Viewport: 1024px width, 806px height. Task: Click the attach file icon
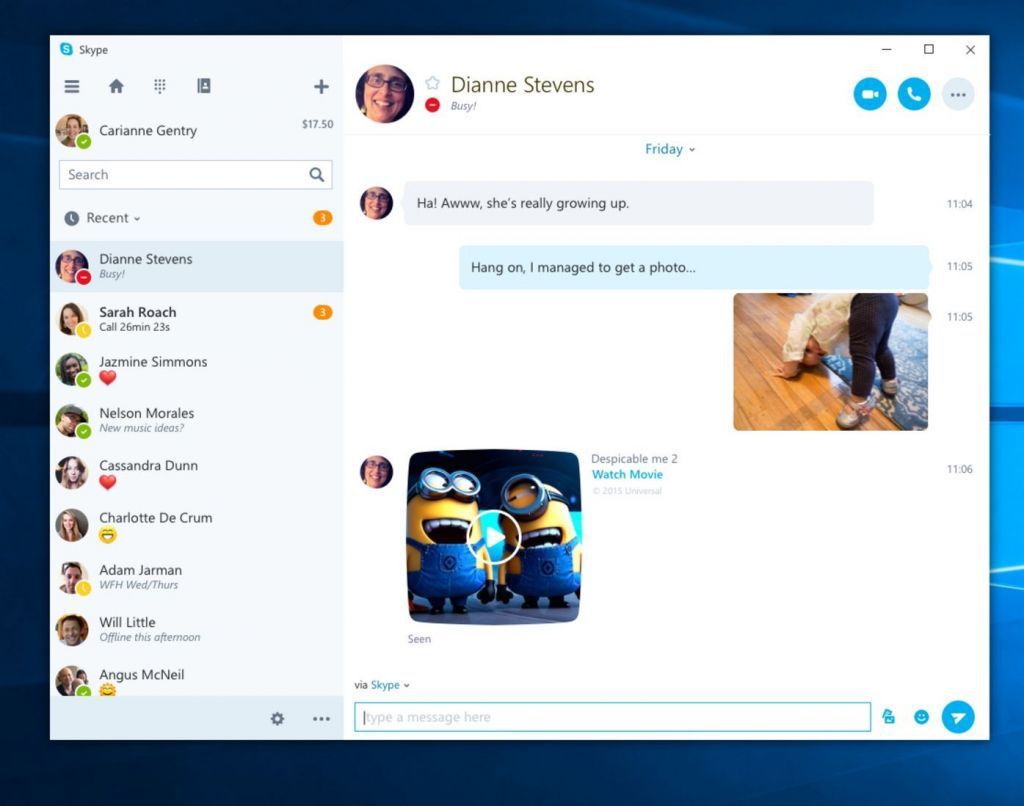(x=888, y=717)
